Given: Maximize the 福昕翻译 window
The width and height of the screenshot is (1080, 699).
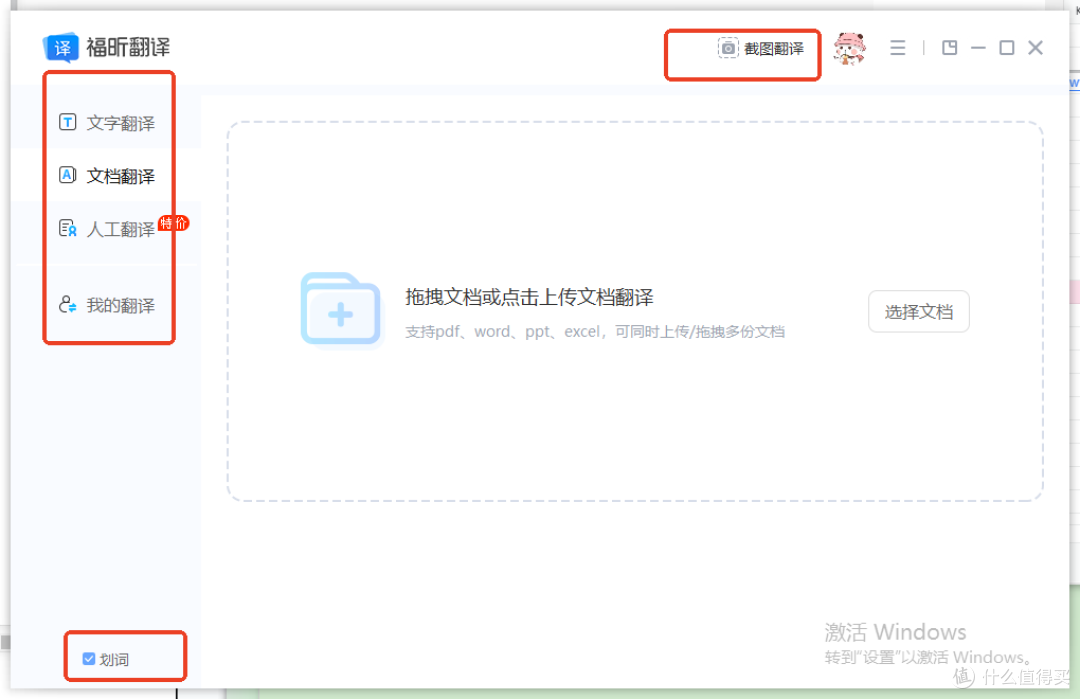Looking at the screenshot, I should click(1007, 48).
